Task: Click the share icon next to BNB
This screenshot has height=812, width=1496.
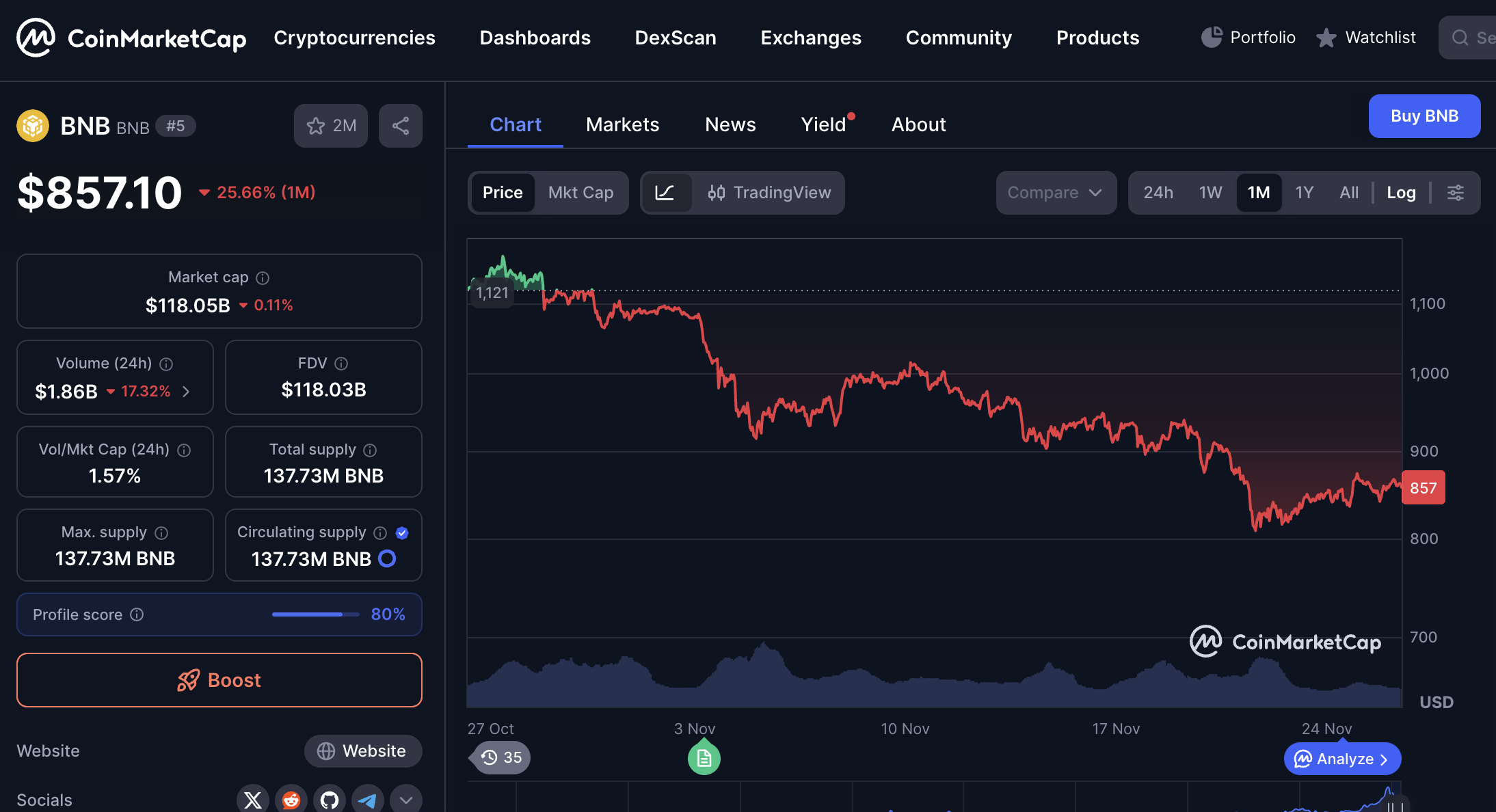Action: pyautogui.click(x=401, y=126)
